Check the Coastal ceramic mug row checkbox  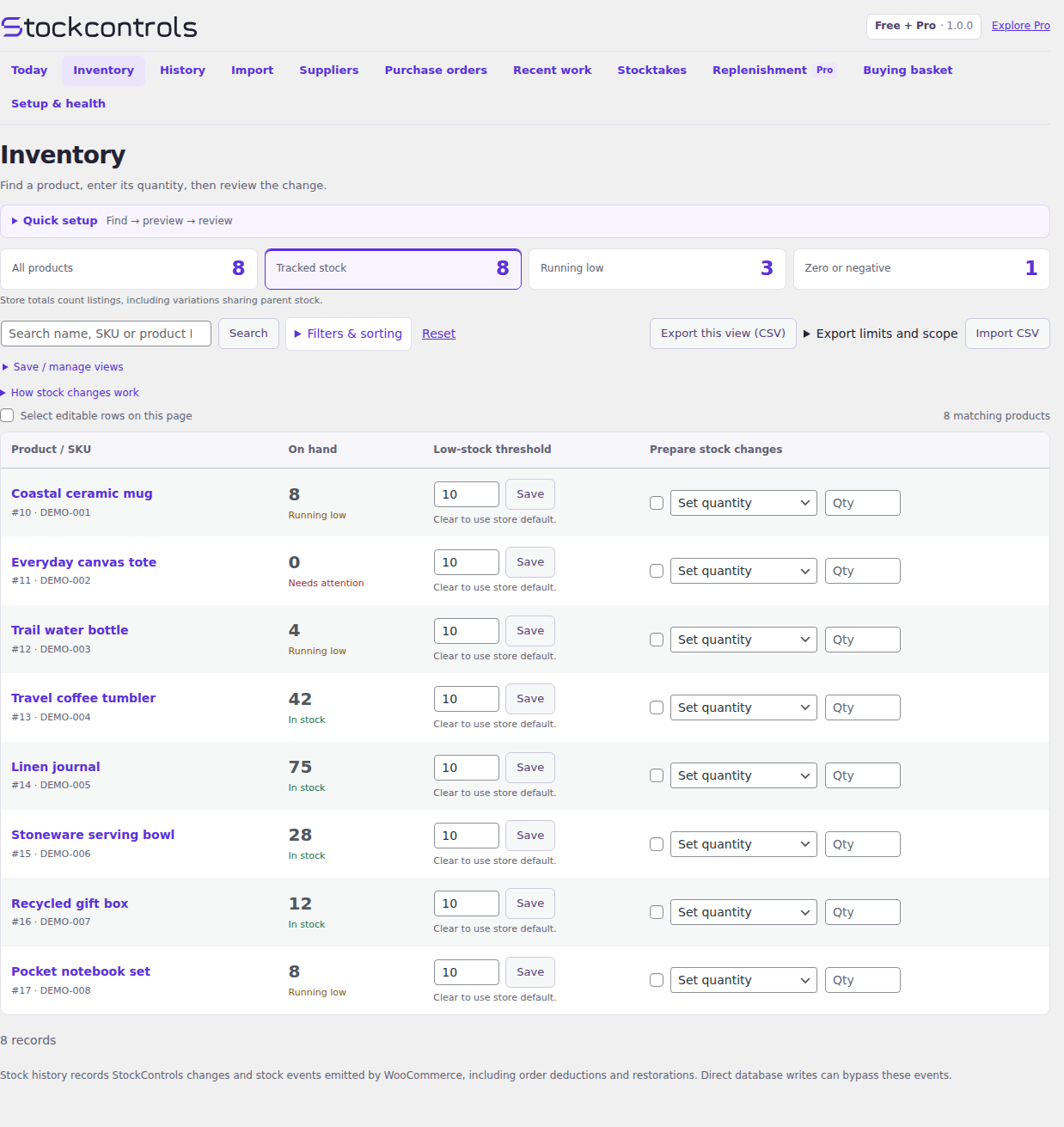[657, 503]
